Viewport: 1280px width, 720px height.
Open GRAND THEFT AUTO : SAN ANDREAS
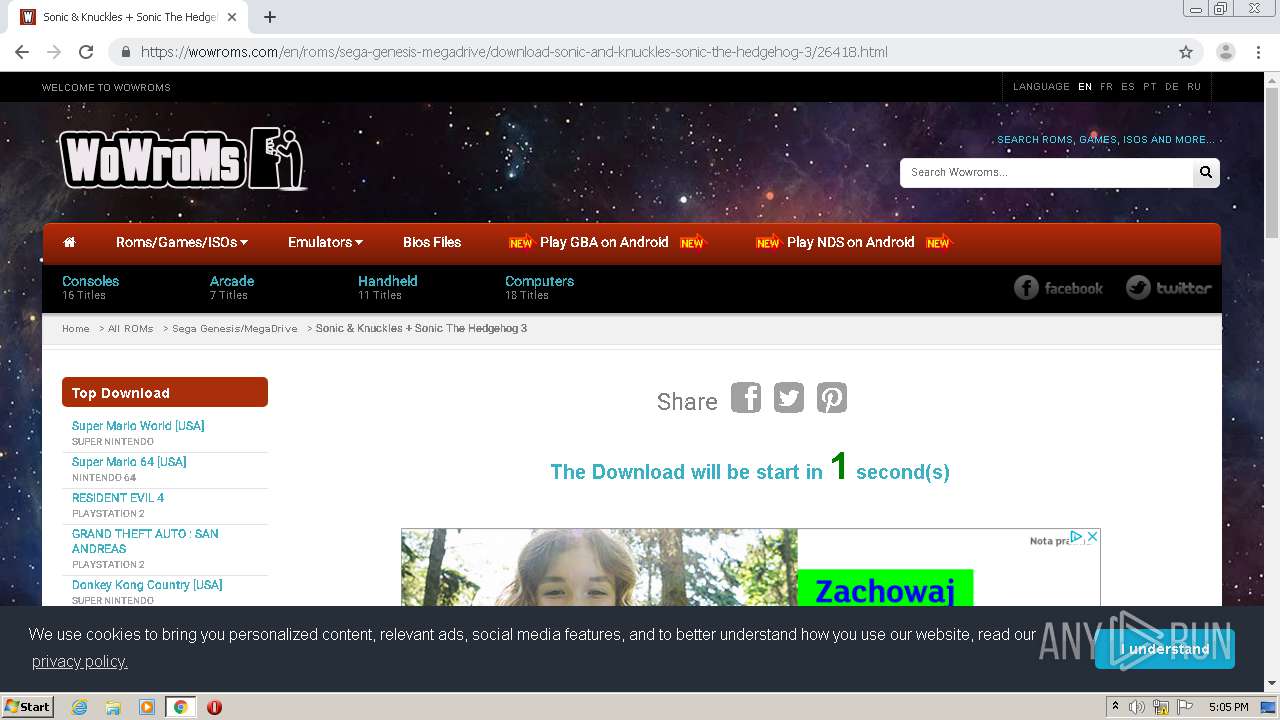coord(145,541)
